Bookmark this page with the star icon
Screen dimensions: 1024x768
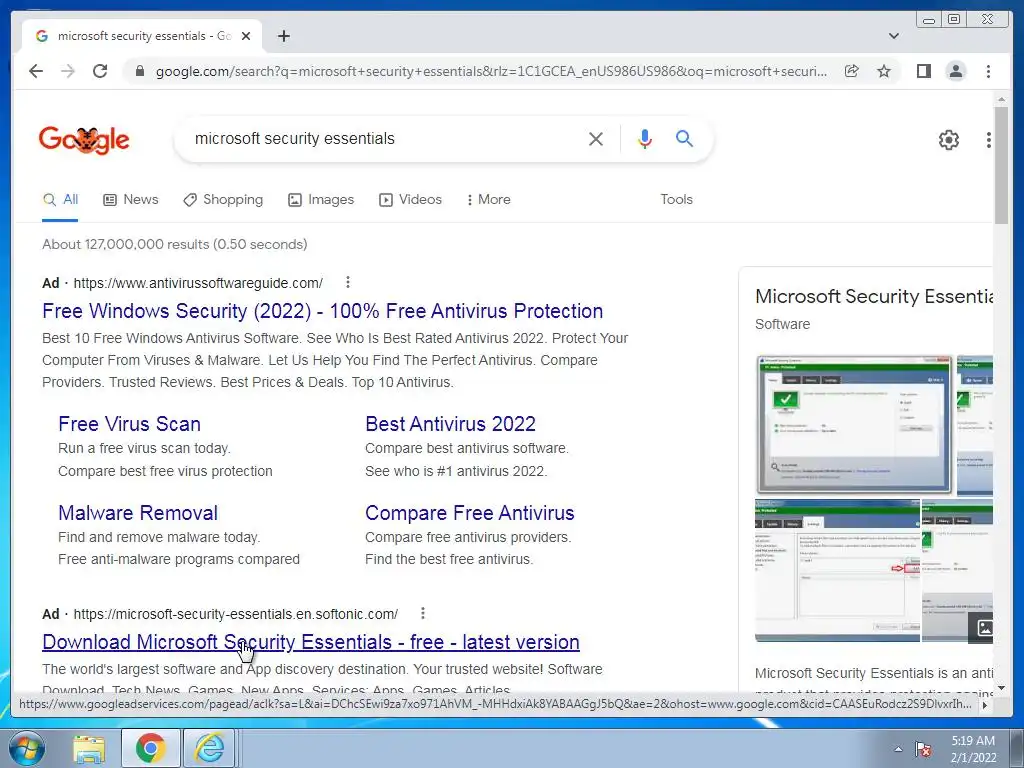884,71
